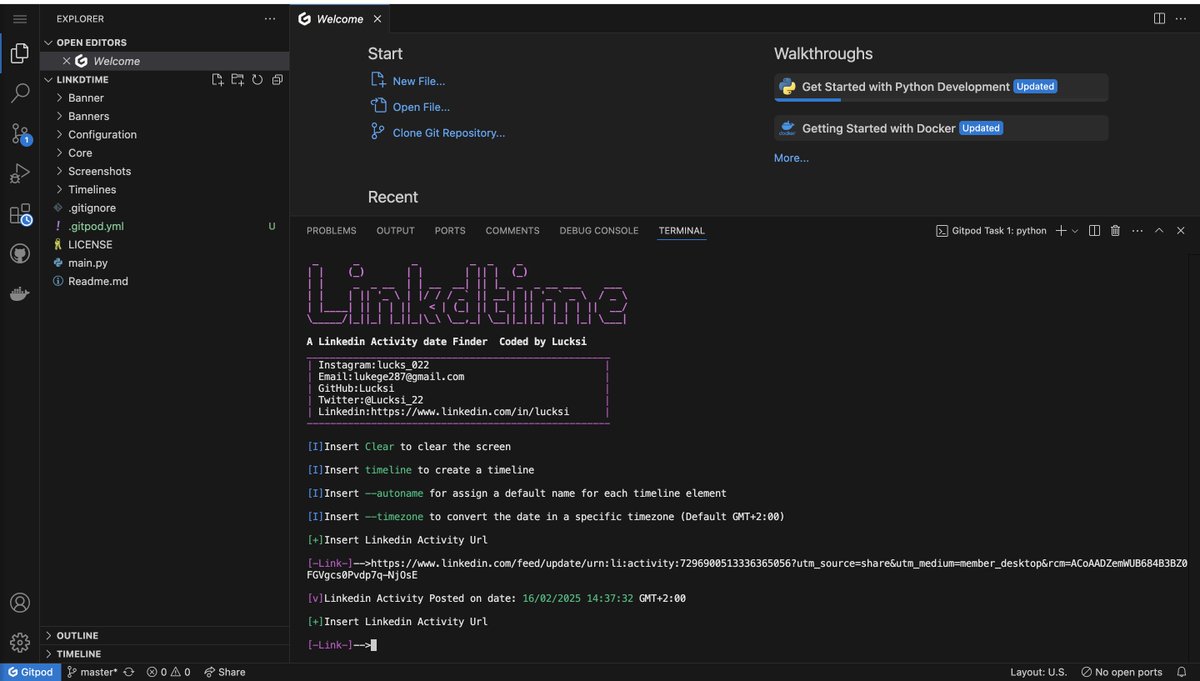Viewport: 1200px width, 681px height.
Task: Create a new file in LINKDTIME
Action: click(217, 80)
